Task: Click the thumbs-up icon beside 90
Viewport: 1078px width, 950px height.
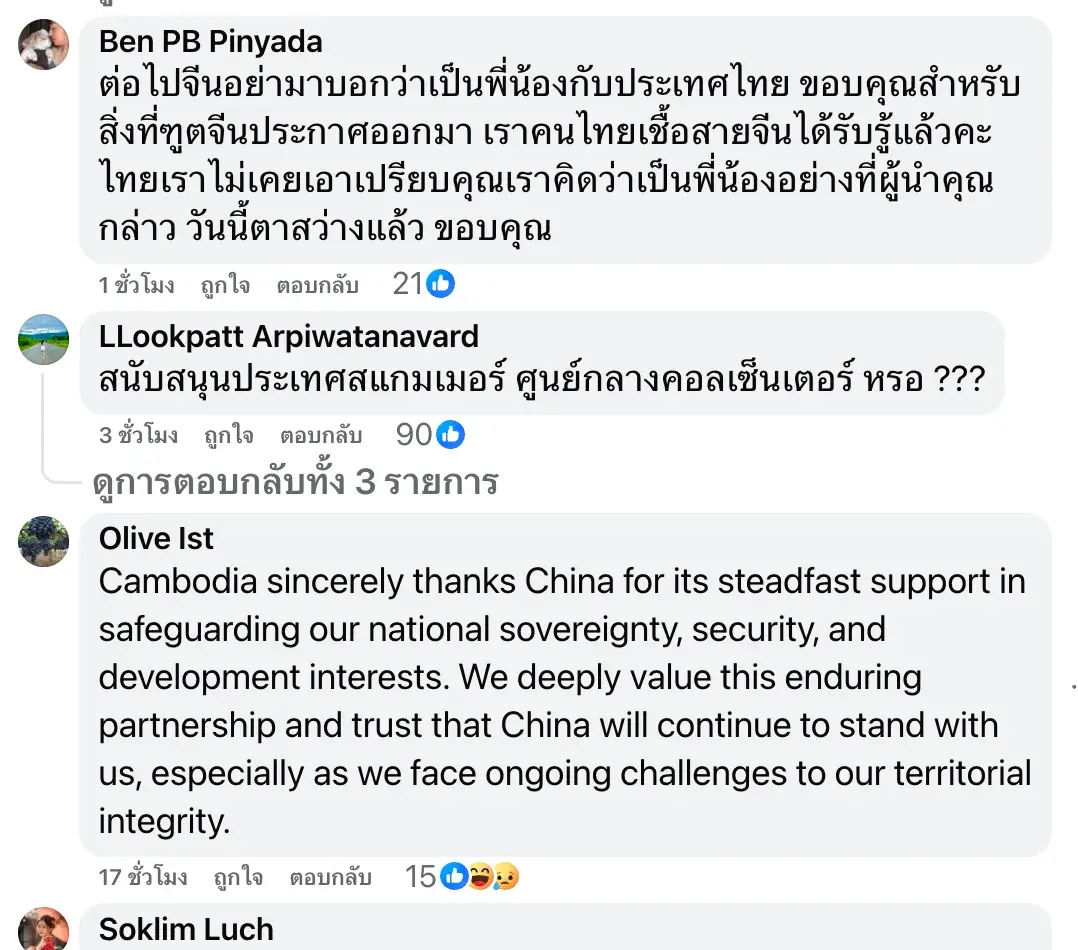Action: click(x=451, y=435)
